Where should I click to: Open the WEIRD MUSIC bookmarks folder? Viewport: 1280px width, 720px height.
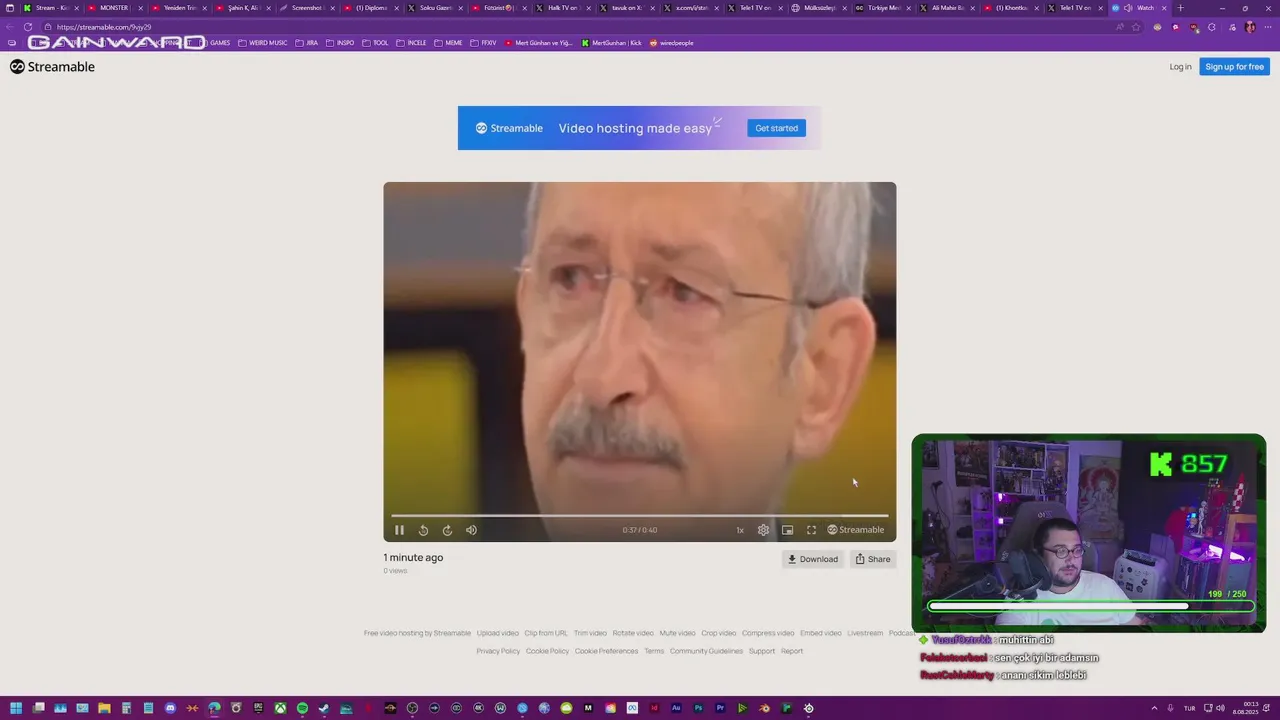tap(262, 43)
